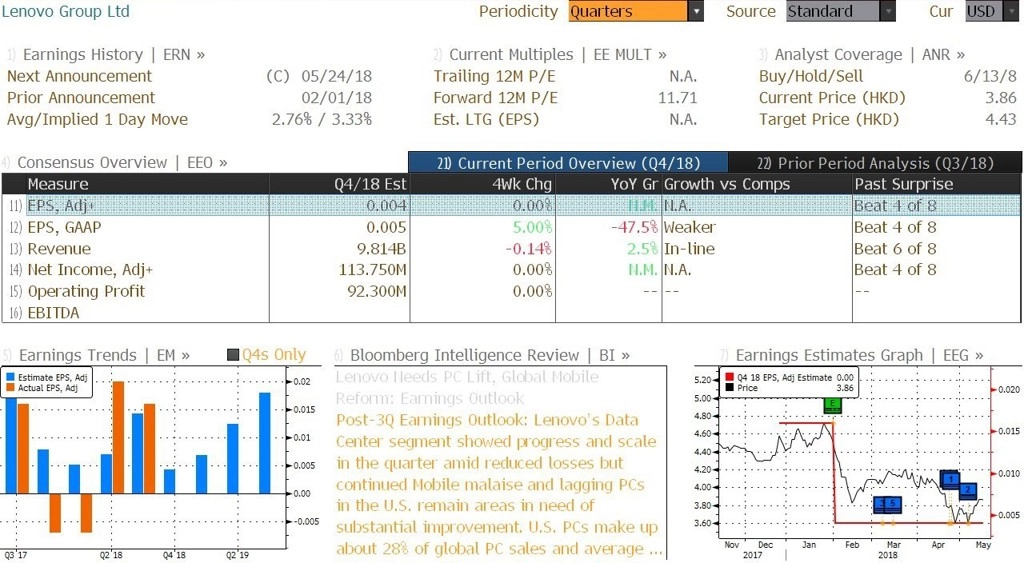The height and width of the screenshot is (563, 1024).
Task: Click the blue news marker labeled 2
Action: click(x=968, y=490)
